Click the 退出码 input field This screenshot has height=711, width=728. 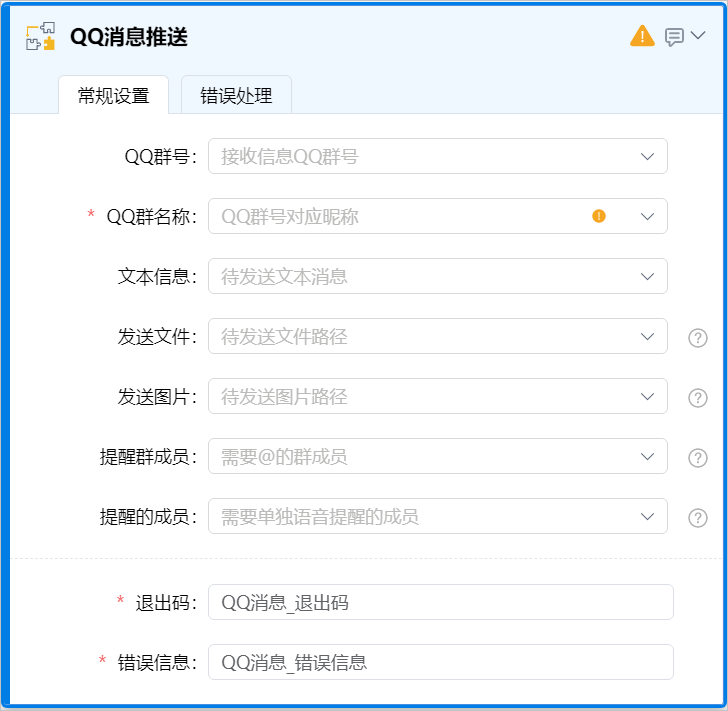pos(440,602)
